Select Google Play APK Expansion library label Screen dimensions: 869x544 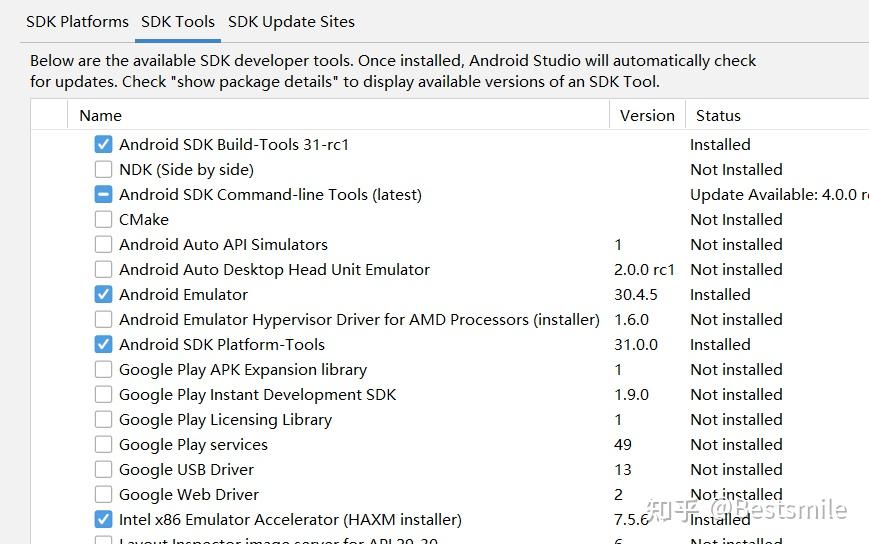[x=243, y=369]
